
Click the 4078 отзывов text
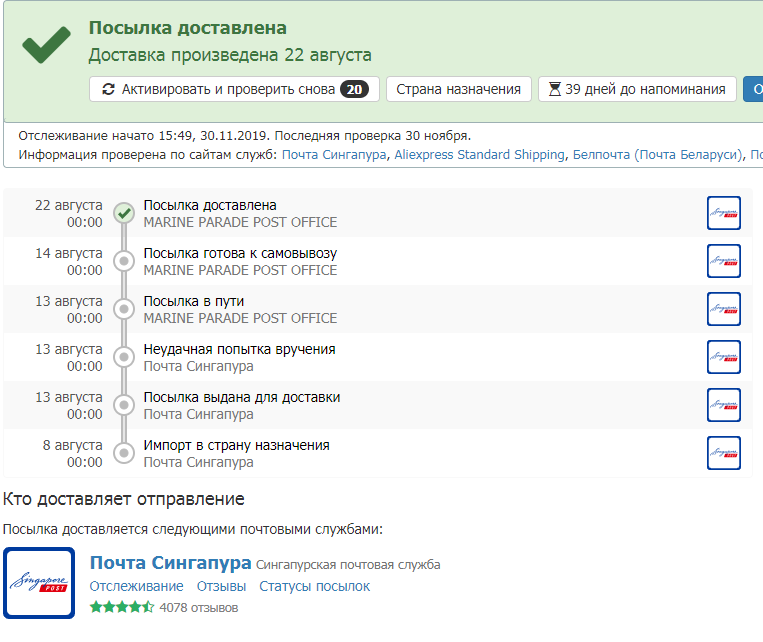tap(199, 607)
